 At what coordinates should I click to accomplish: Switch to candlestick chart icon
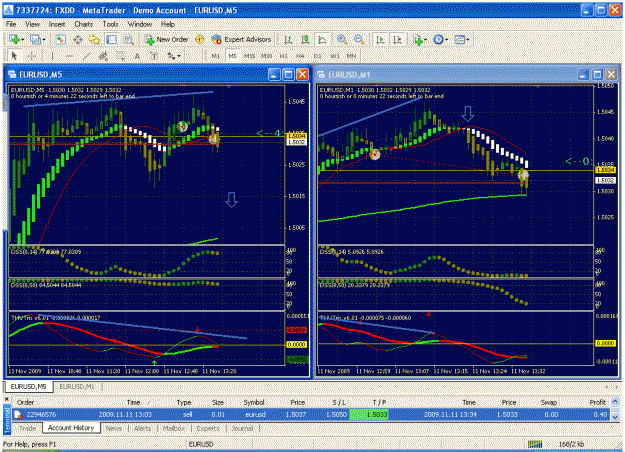(x=305, y=39)
